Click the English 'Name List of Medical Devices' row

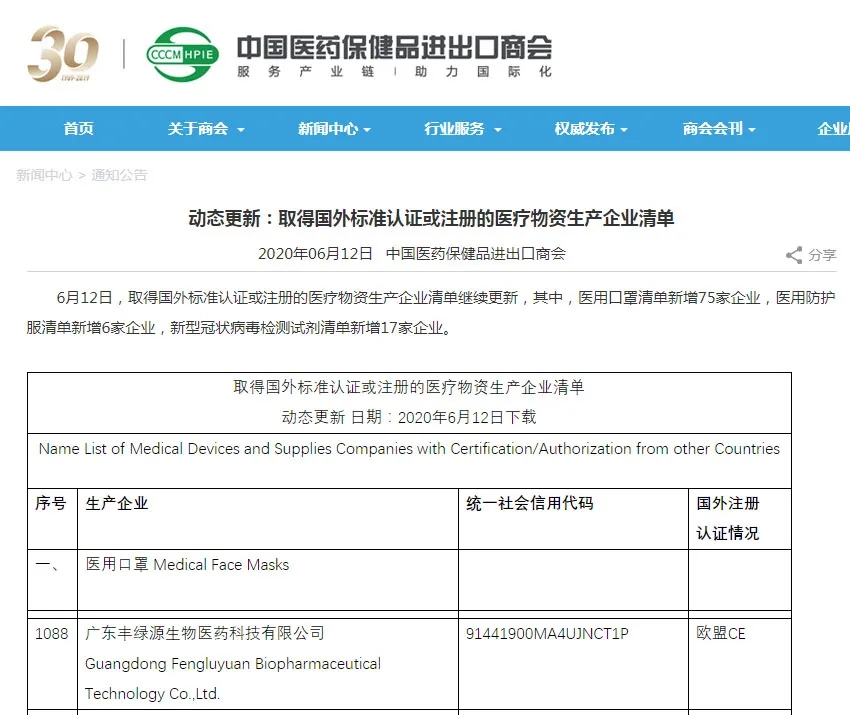point(409,461)
